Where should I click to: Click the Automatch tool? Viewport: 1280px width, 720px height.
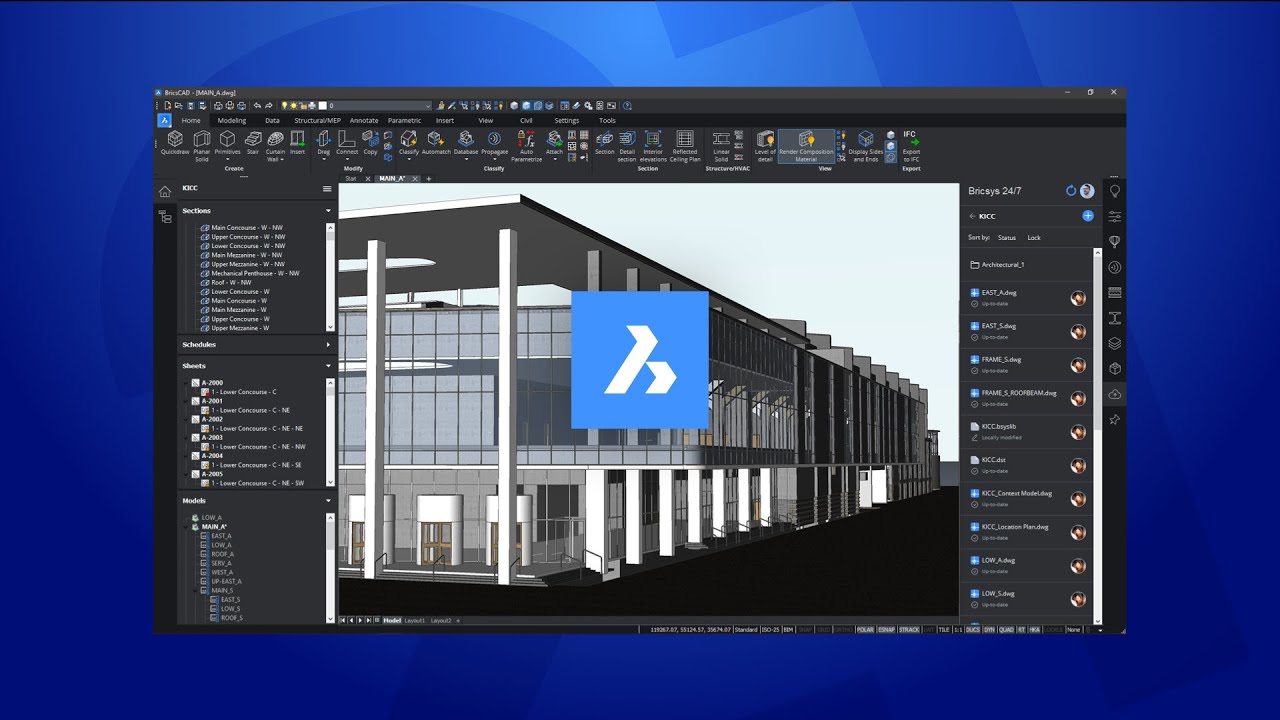pyautogui.click(x=436, y=144)
